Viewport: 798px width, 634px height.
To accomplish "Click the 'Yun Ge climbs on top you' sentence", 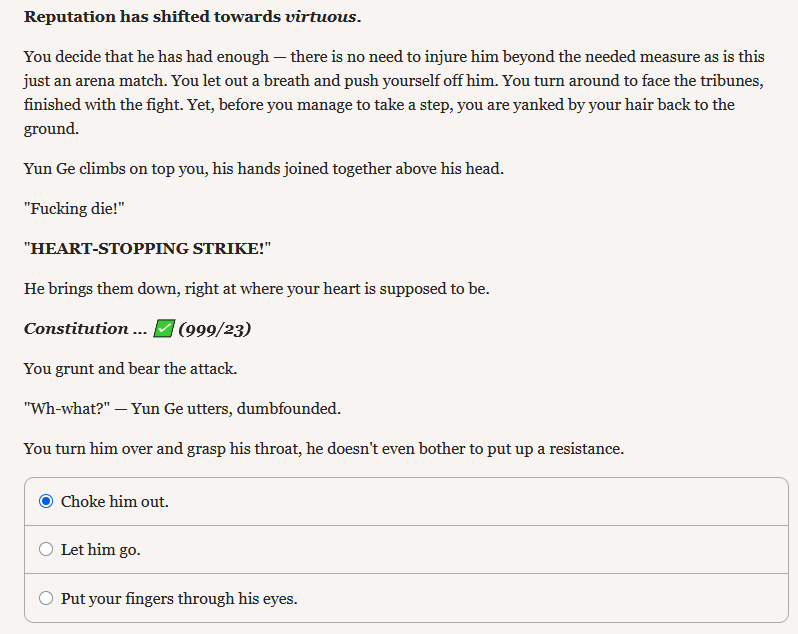I will (264, 168).
